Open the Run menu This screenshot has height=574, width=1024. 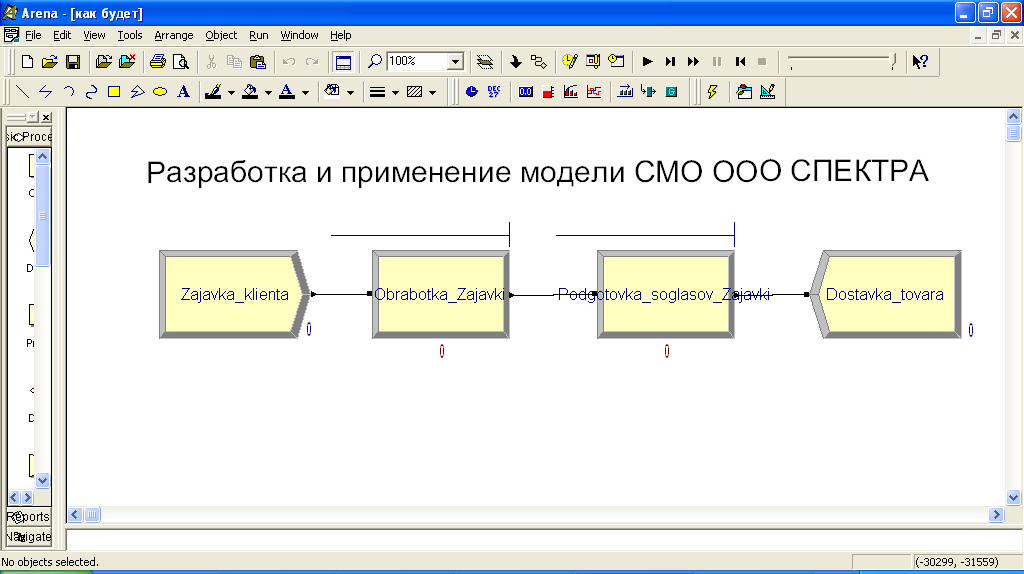[259, 35]
